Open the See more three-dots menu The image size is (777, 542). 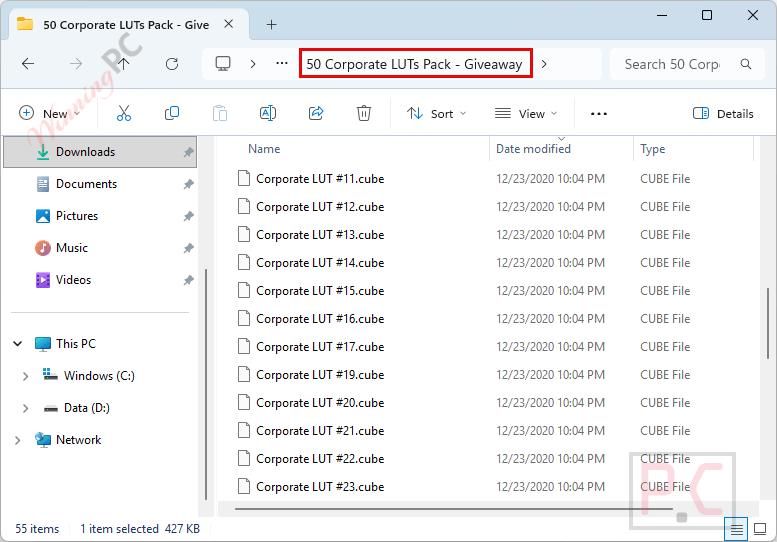[599, 114]
